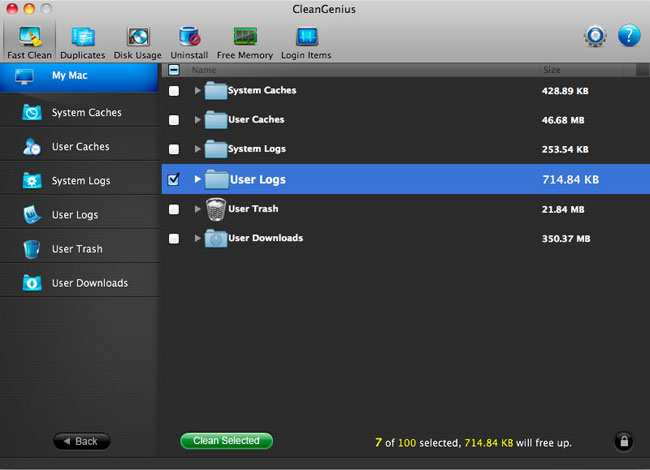Screen dimensions: 650x470
Task: Select System Caches in the sidebar
Action: [79, 112]
